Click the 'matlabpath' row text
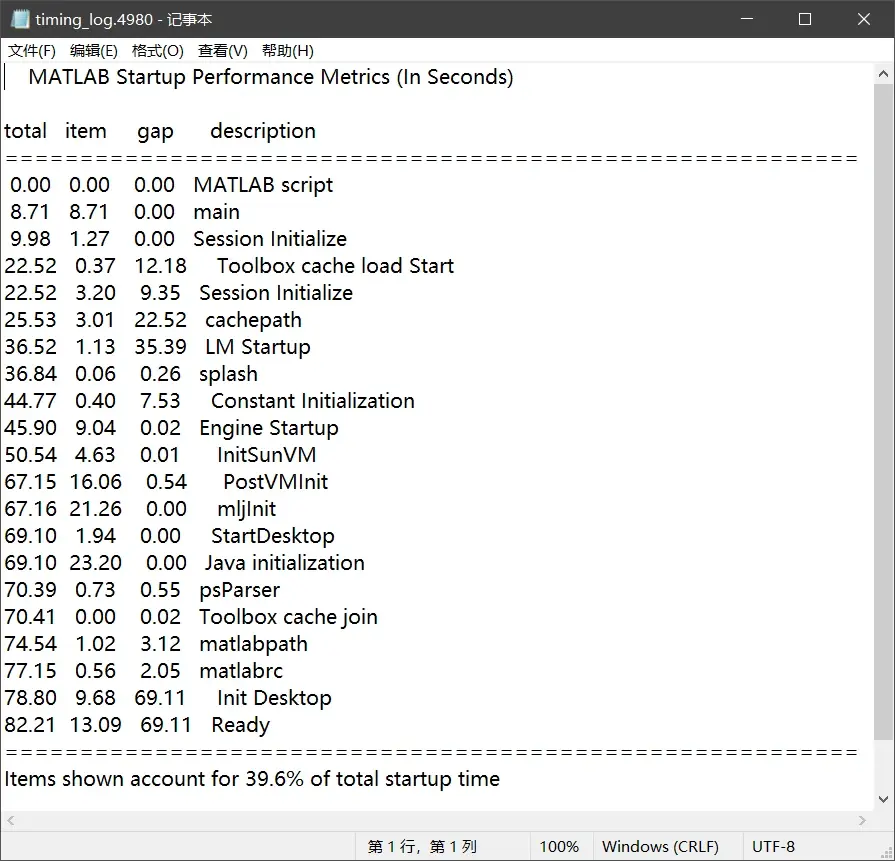The height and width of the screenshot is (861, 895). [253, 644]
